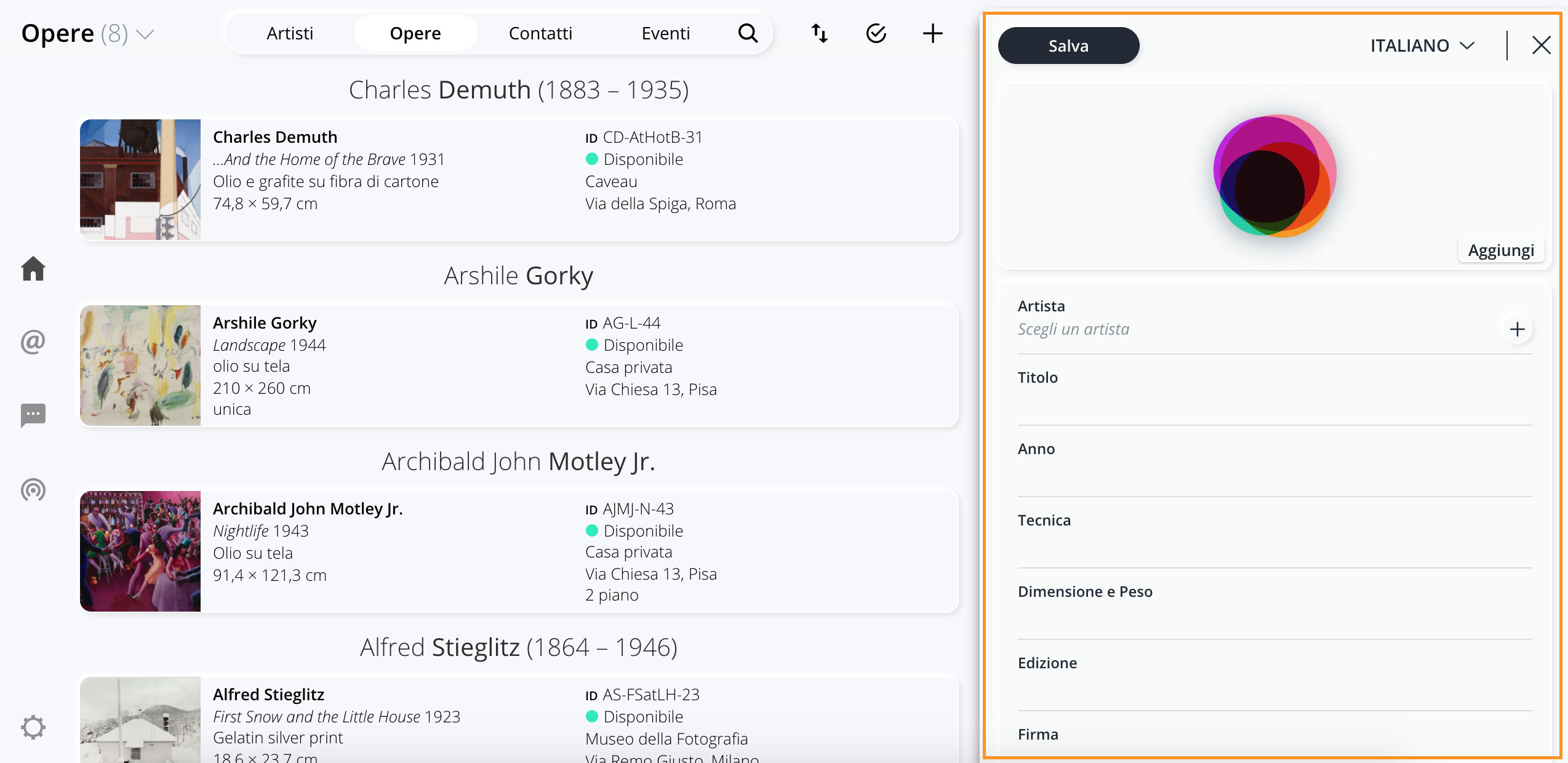
Task: Click the Tecnica input field
Action: pos(1274,533)
